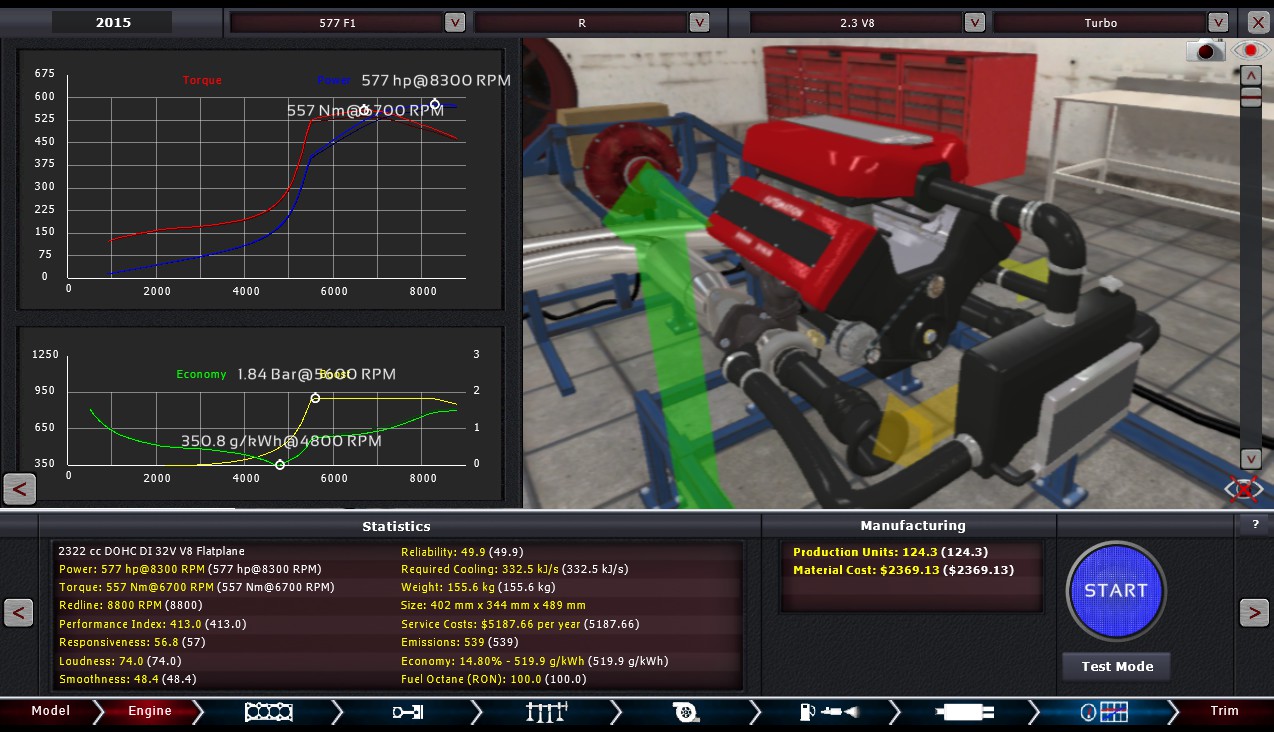The height and width of the screenshot is (732, 1274).
Task: Toggle the red eye view visibility
Action: (1250, 50)
